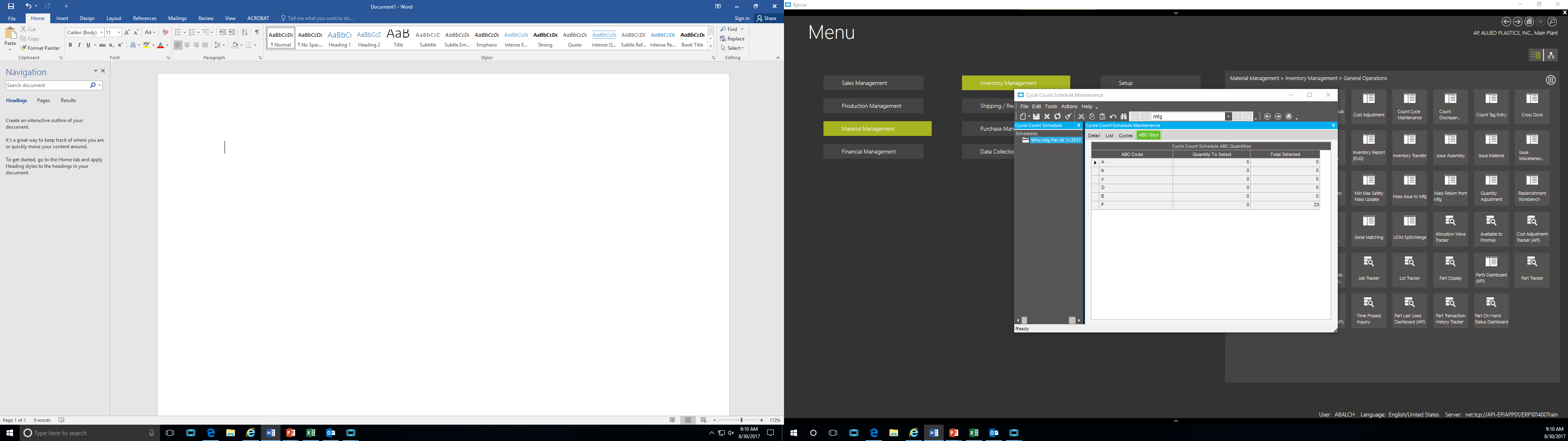Click the Undo icon in Cycle Count toolbar
This screenshot has width=1568, height=441.
tap(1113, 116)
